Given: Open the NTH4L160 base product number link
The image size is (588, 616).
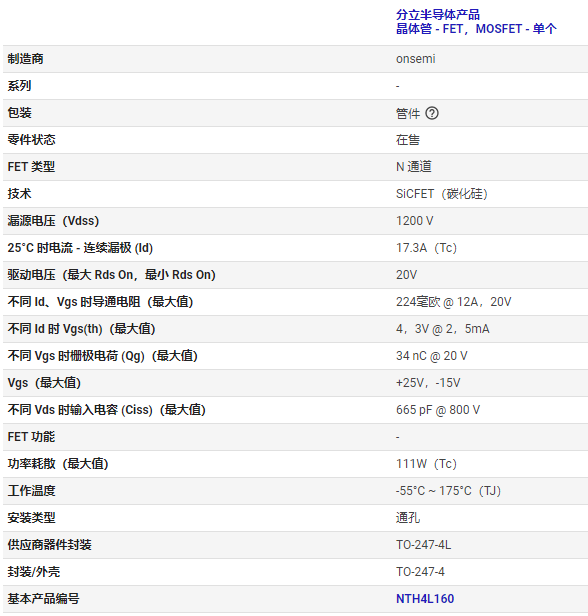Looking at the screenshot, I should coord(425,599).
